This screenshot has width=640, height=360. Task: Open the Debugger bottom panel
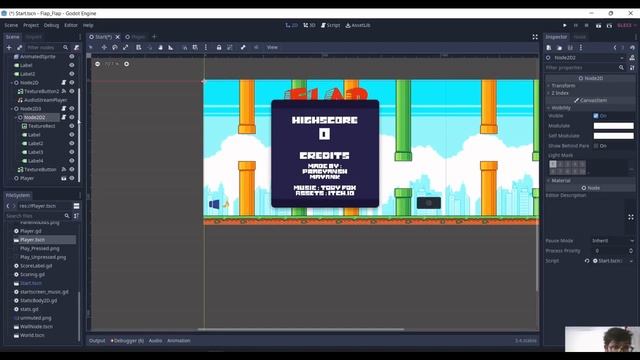tap(127, 340)
